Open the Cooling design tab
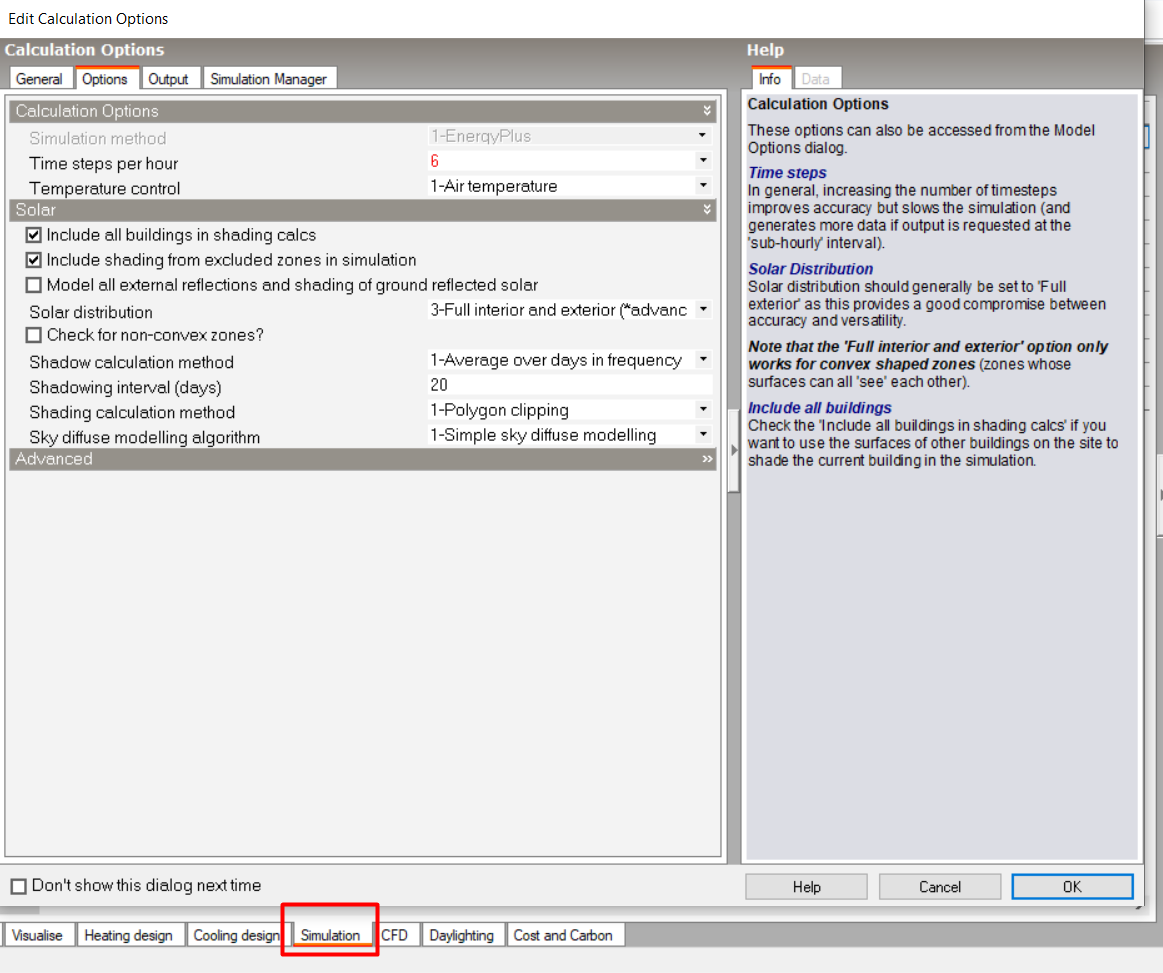 [237, 935]
